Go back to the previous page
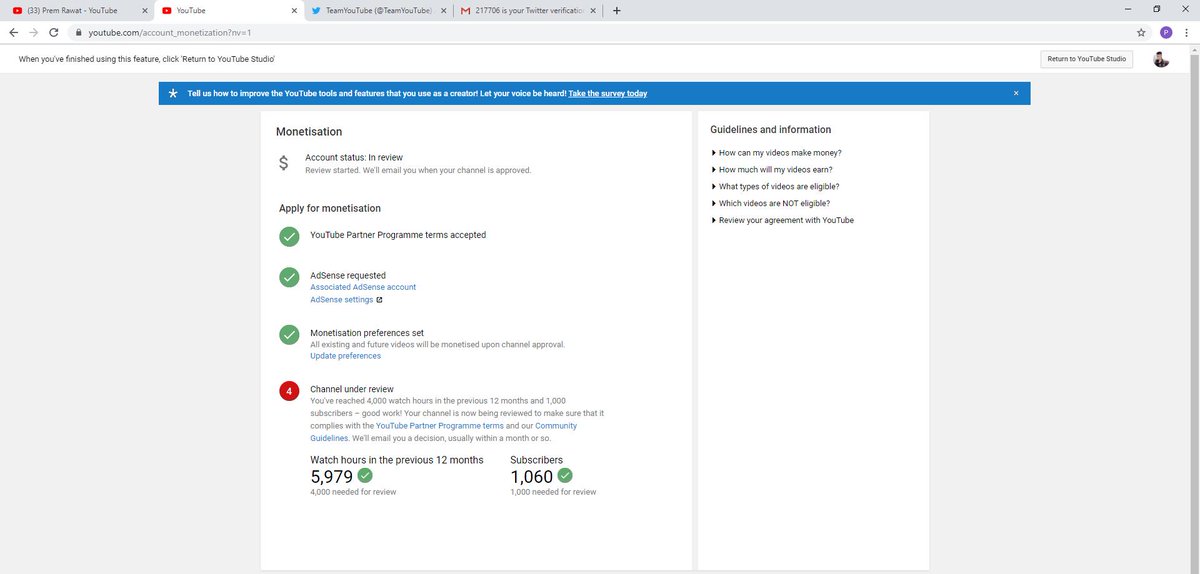Viewport: 1200px width, 574px height. 13,32
